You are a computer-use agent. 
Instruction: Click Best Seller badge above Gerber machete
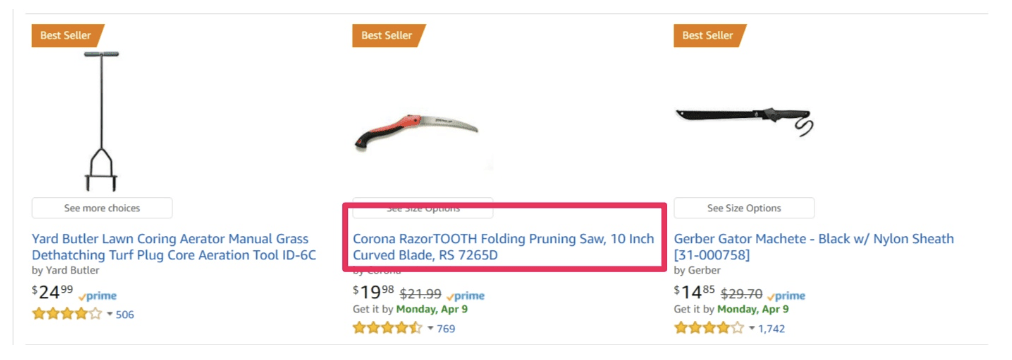(709, 35)
